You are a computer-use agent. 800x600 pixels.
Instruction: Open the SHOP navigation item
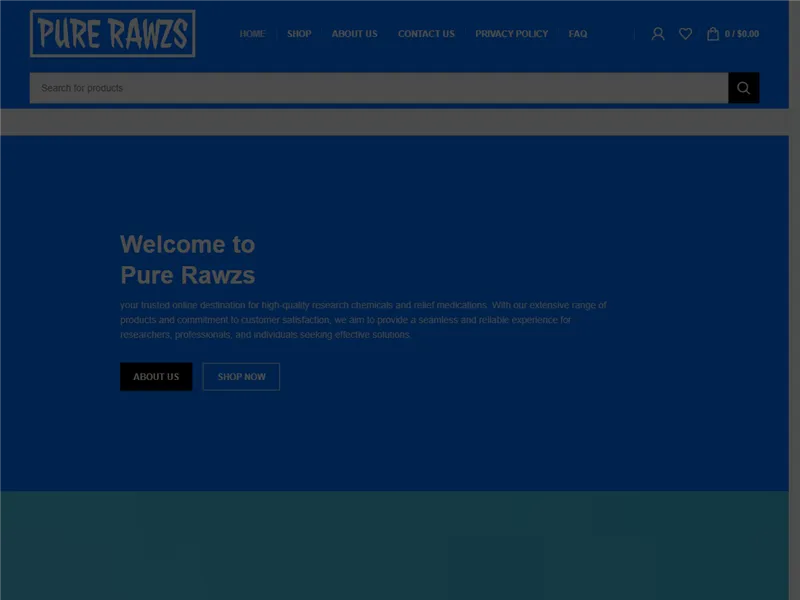(297, 33)
